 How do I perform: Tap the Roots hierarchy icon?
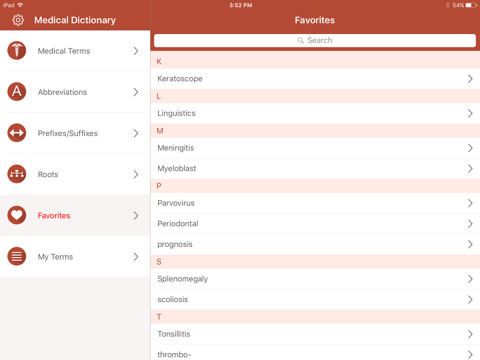coord(17,174)
